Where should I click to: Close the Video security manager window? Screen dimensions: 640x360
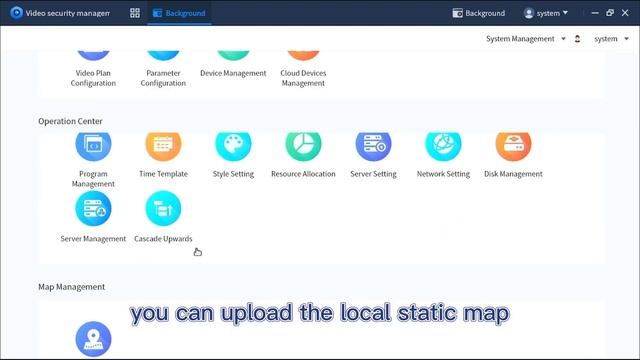coord(625,13)
